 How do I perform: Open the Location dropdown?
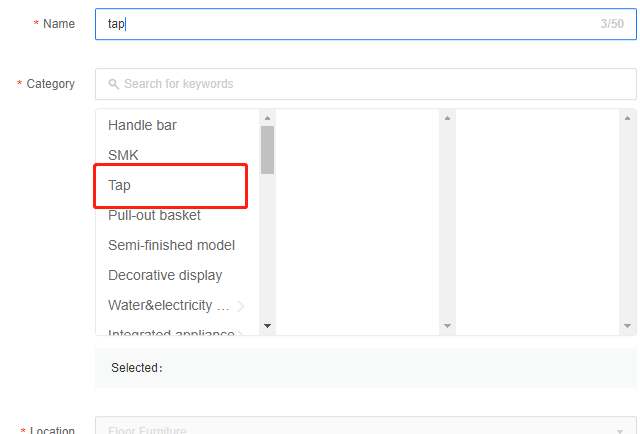click(x=365, y=429)
